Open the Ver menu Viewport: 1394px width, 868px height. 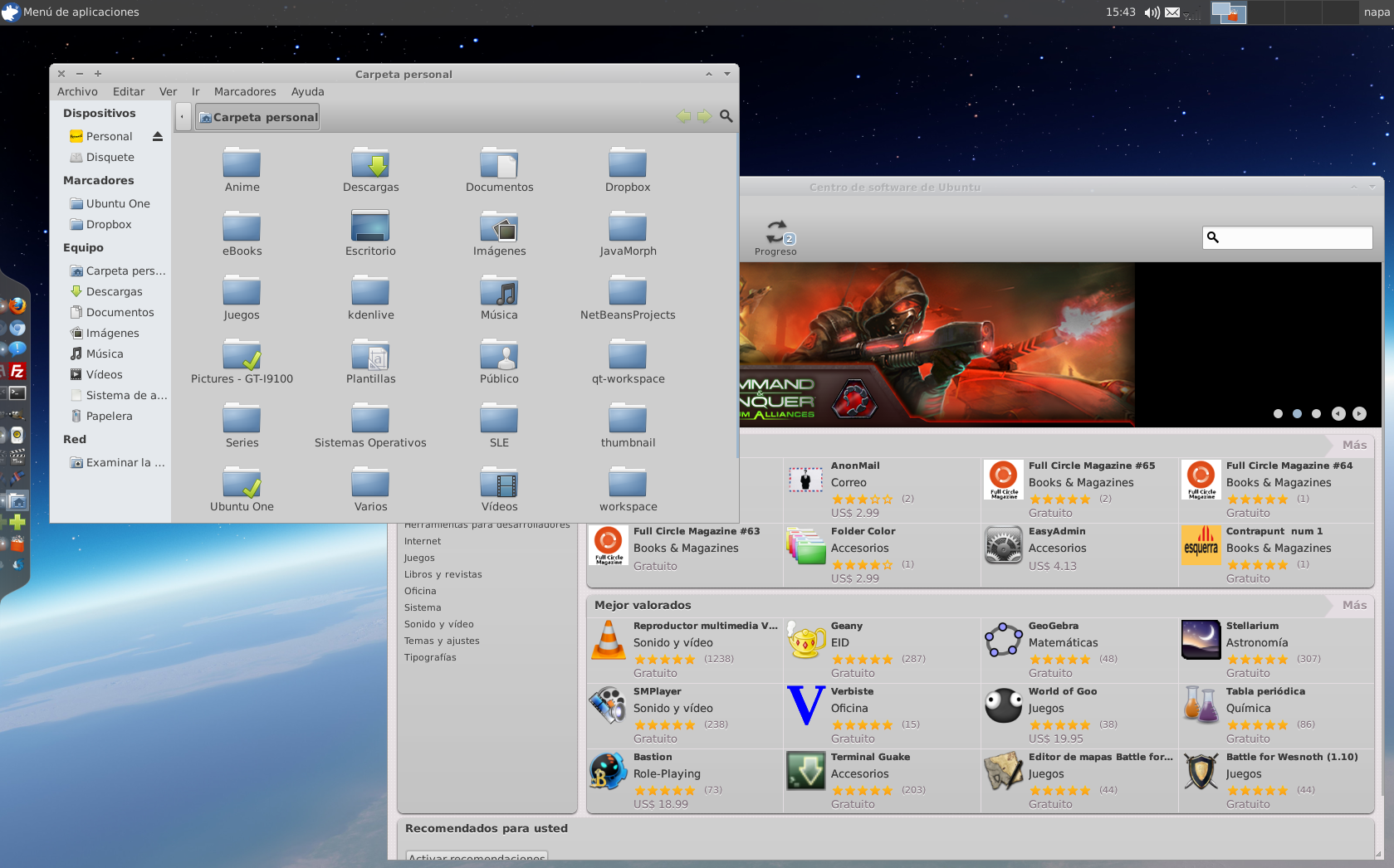pos(169,92)
